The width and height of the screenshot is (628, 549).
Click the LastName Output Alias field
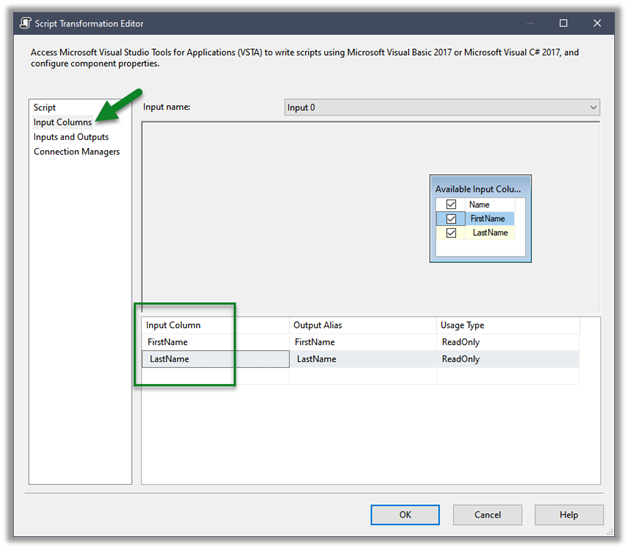point(361,359)
